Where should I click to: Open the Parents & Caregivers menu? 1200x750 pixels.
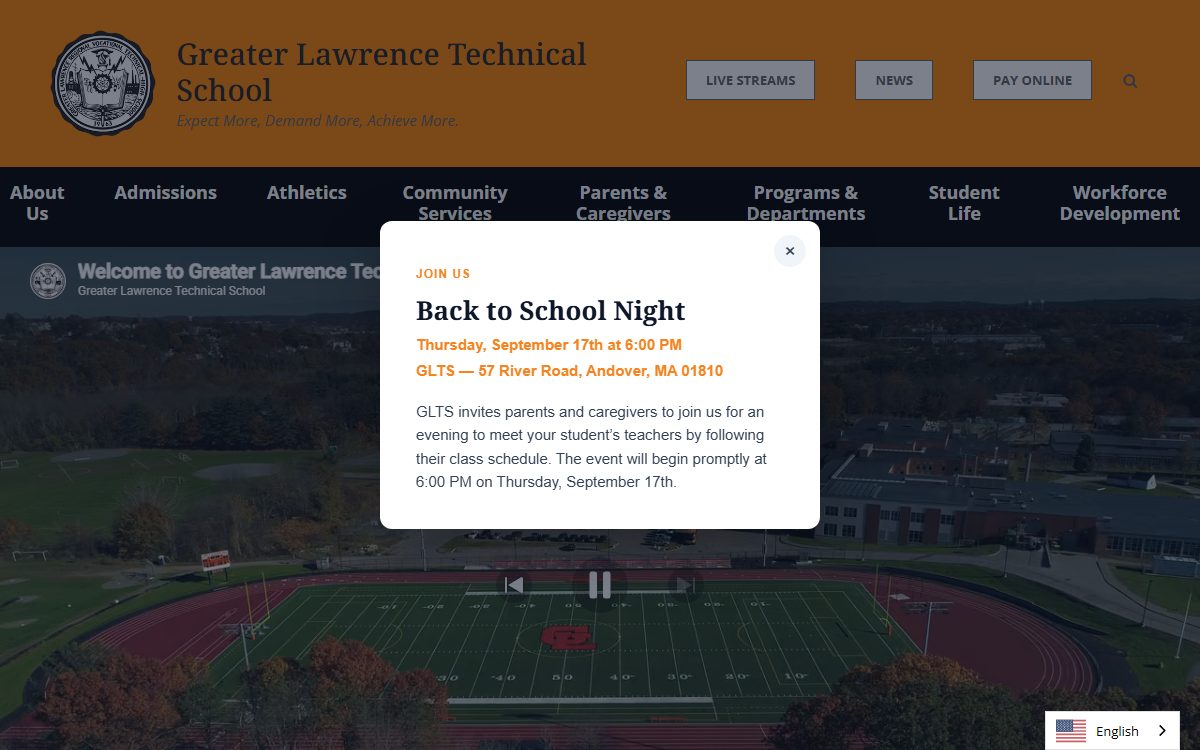[623, 203]
